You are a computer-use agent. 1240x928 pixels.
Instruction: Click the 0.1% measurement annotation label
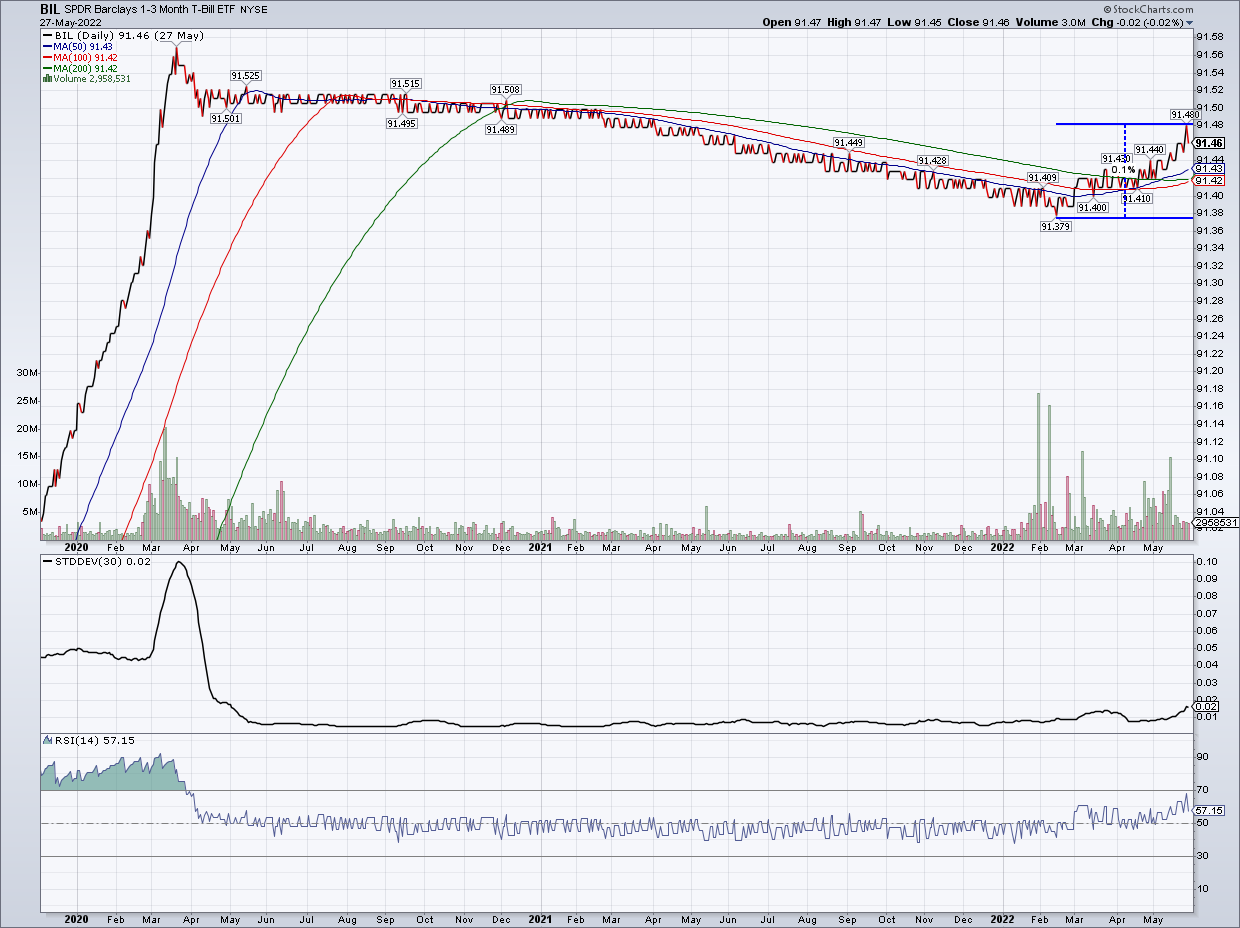pos(1123,169)
